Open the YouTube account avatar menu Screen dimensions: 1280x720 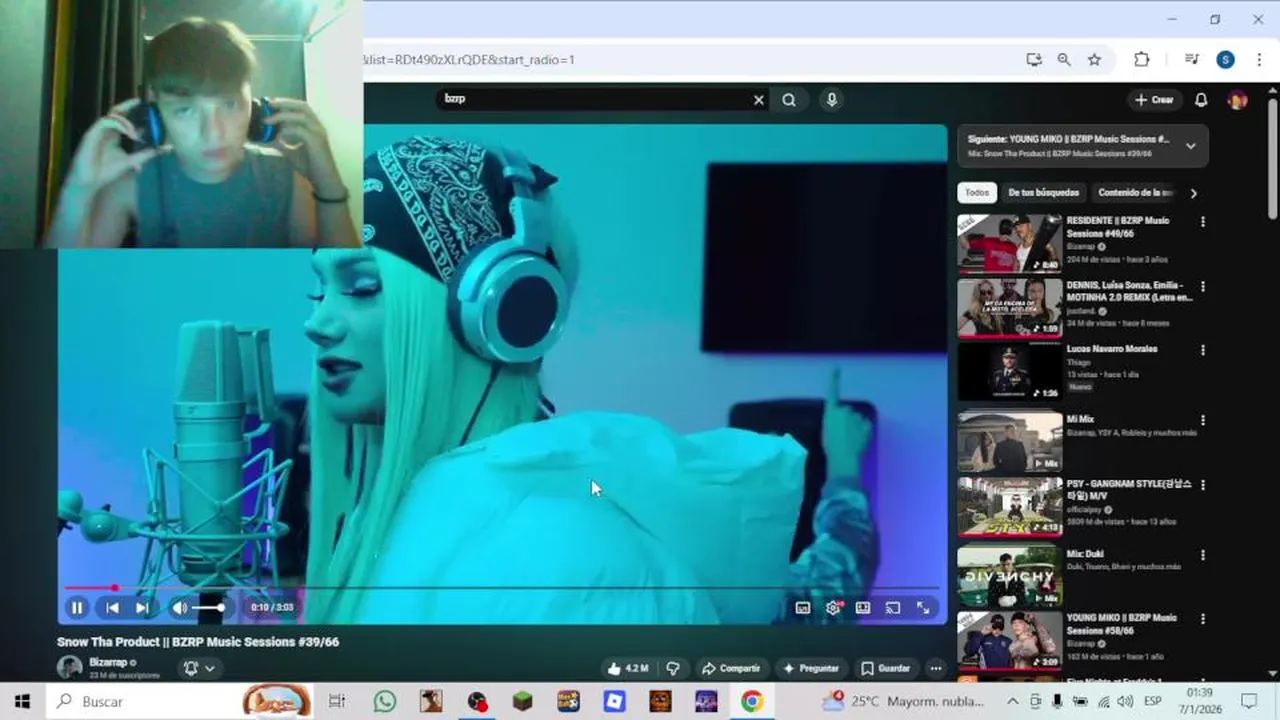point(1237,100)
